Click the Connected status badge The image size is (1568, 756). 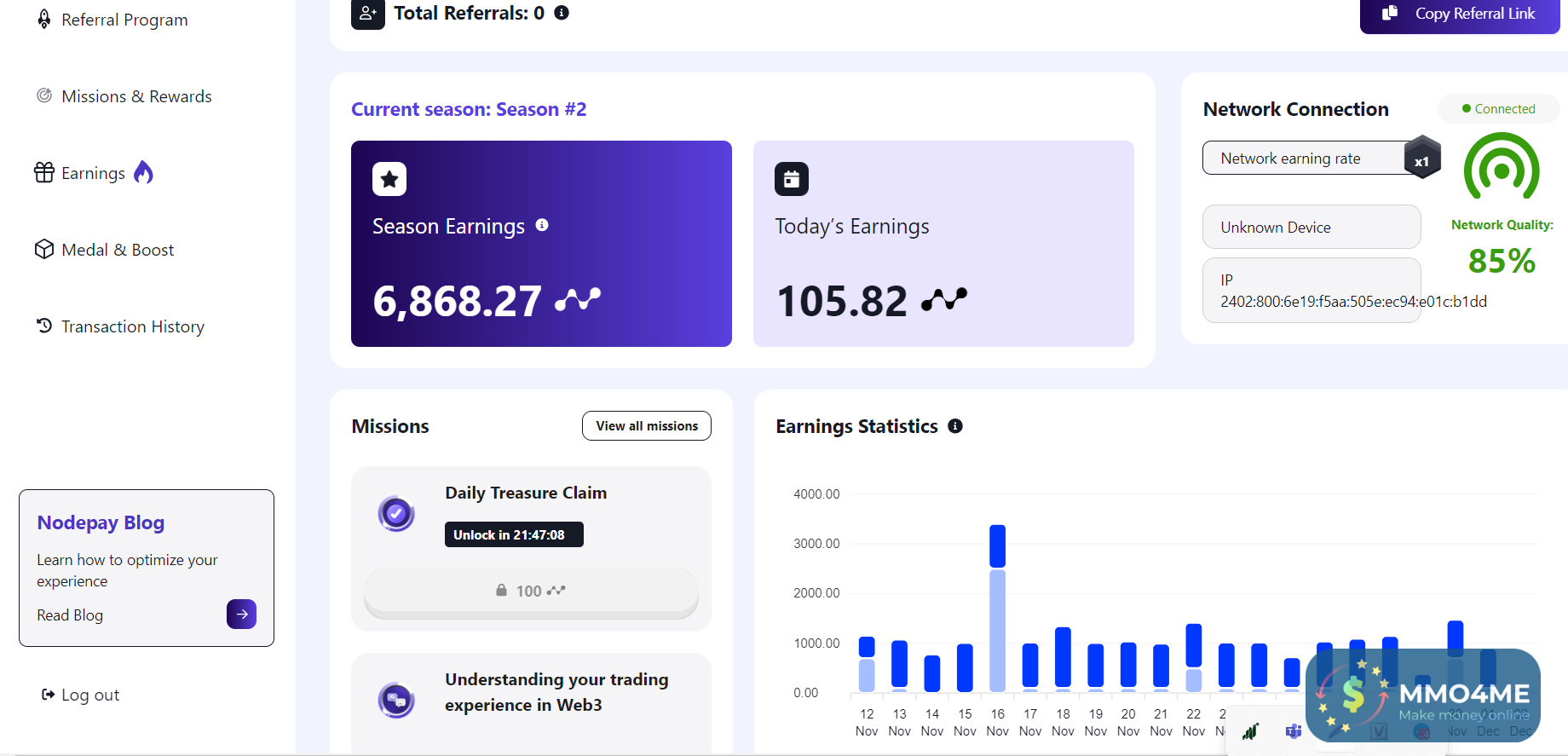click(x=1498, y=109)
